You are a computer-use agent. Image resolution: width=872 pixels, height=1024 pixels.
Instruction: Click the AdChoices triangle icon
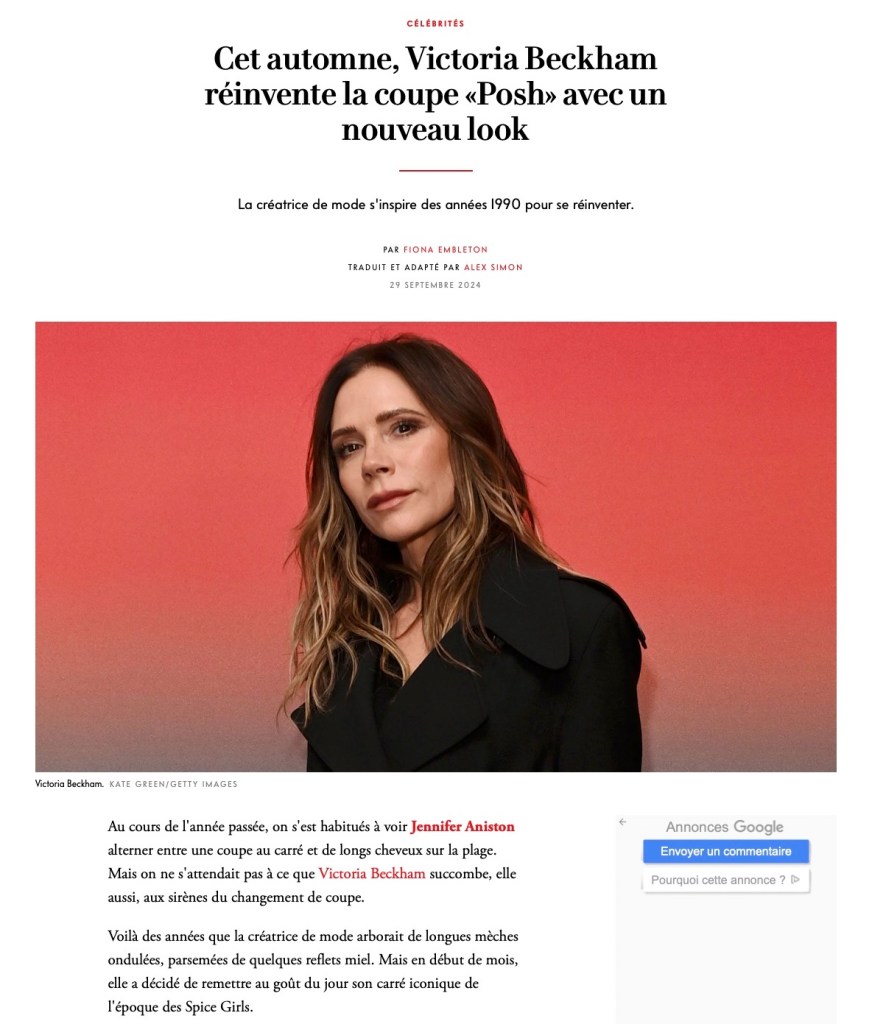pyautogui.click(x=795, y=880)
